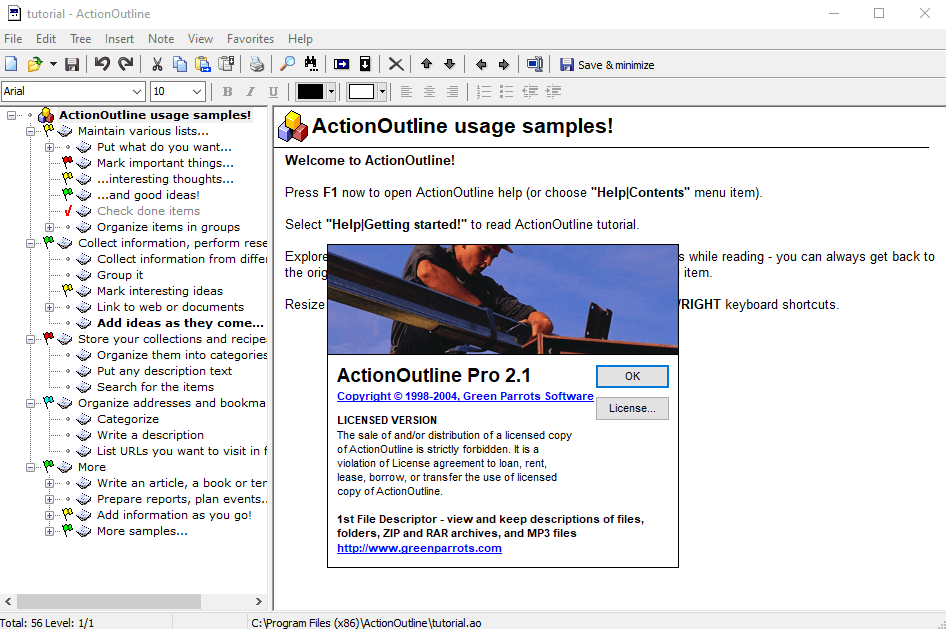Image resolution: width=946 pixels, height=629 pixels.
Task: Click the insert child item icon with down arrow
Action: 365,64
